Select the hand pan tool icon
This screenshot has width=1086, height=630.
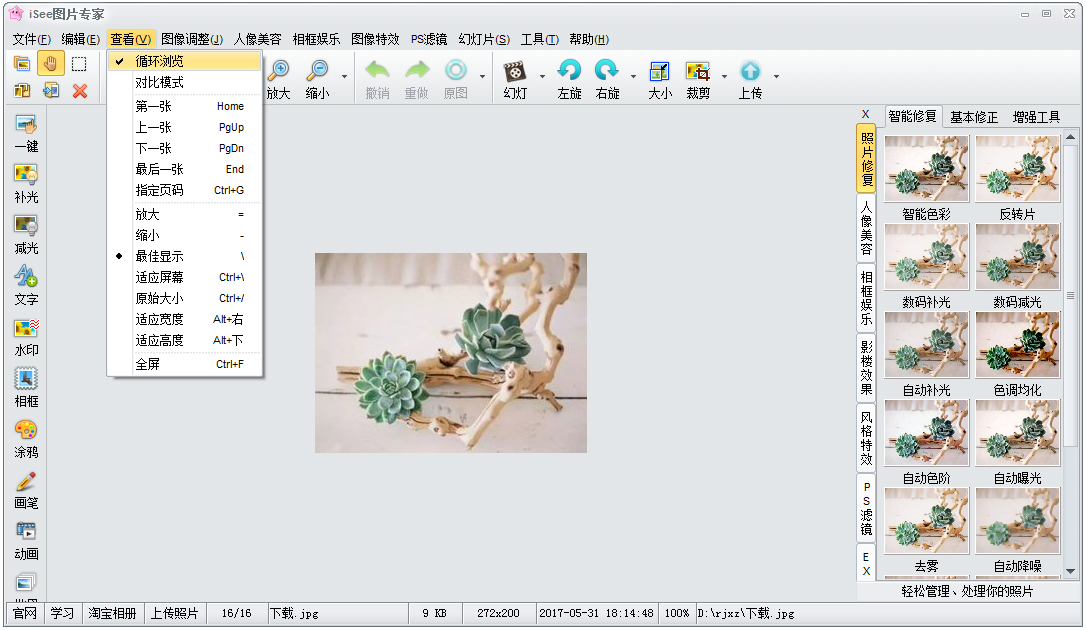click(x=51, y=64)
